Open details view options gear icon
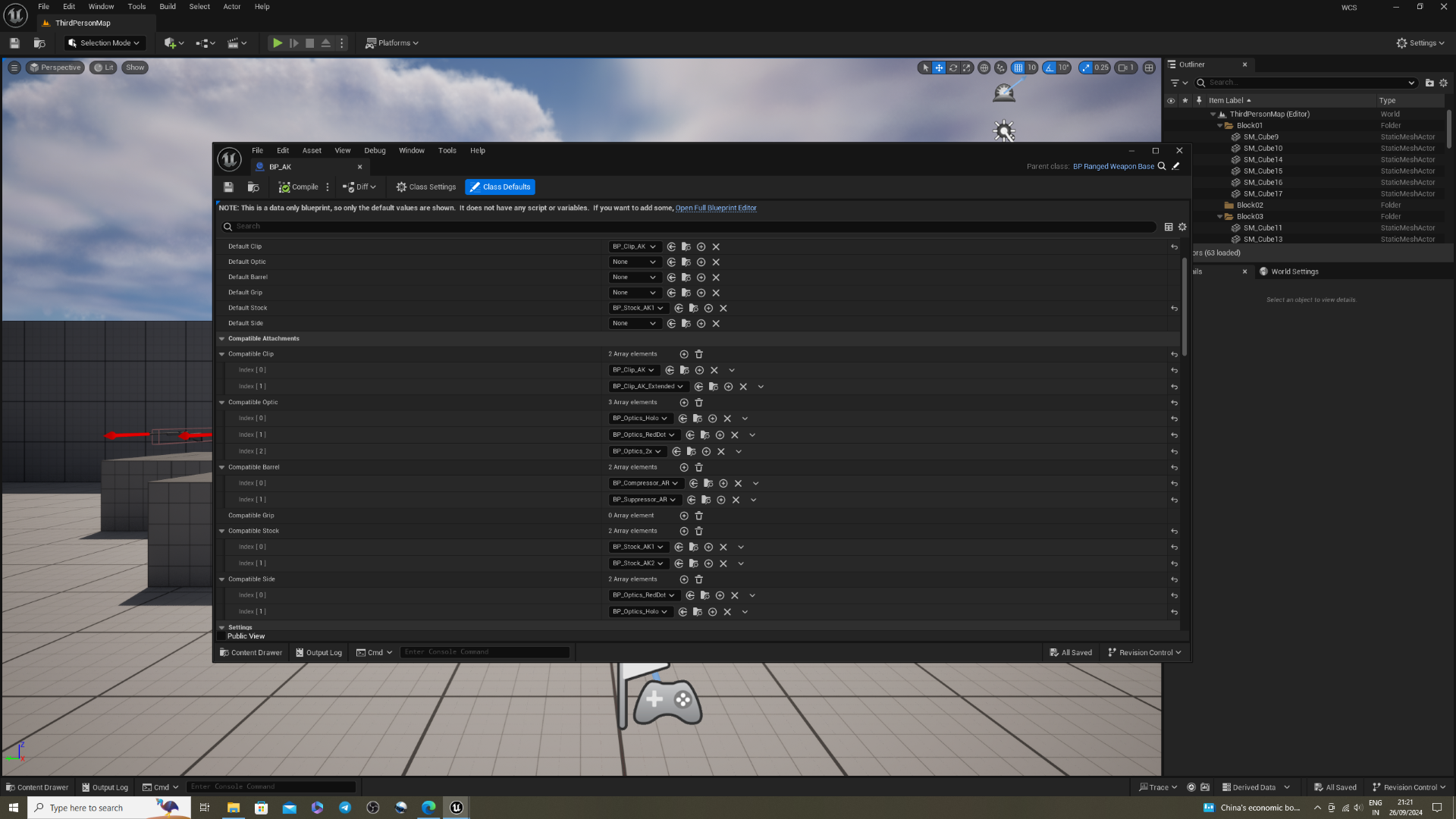 [x=1182, y=227]
